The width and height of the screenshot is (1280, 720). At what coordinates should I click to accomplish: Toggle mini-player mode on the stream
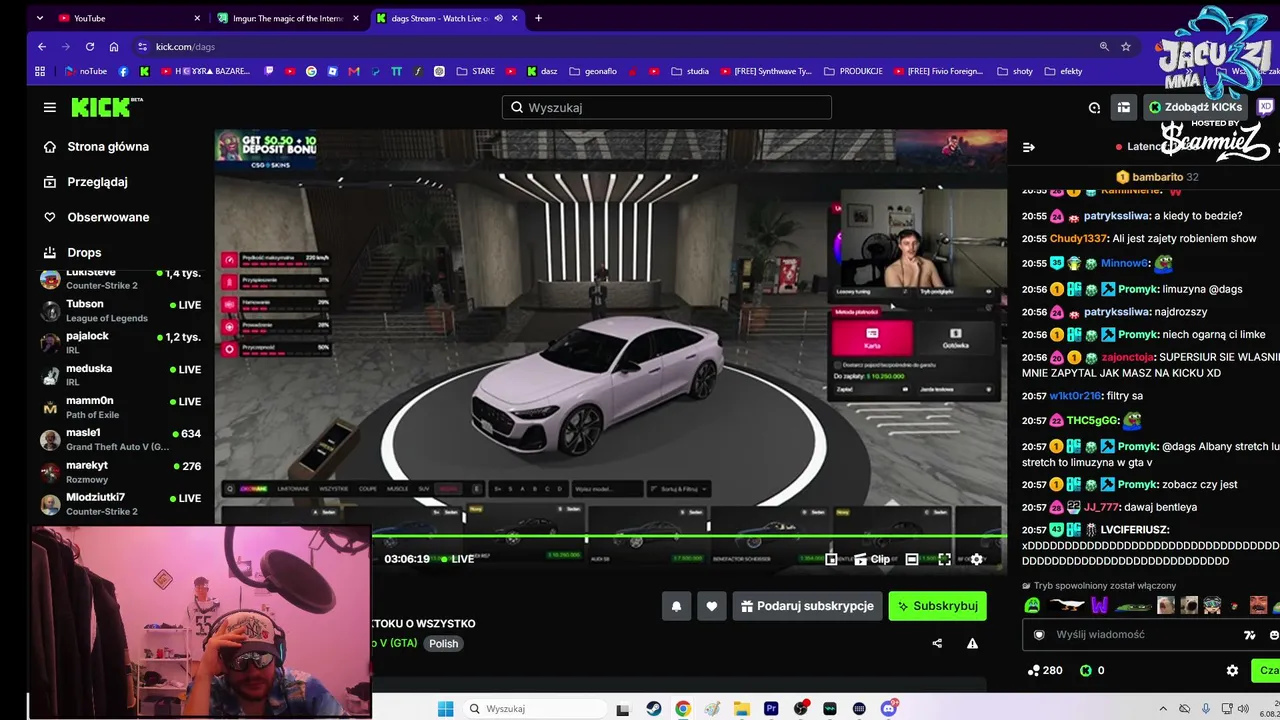pos(831,559)
